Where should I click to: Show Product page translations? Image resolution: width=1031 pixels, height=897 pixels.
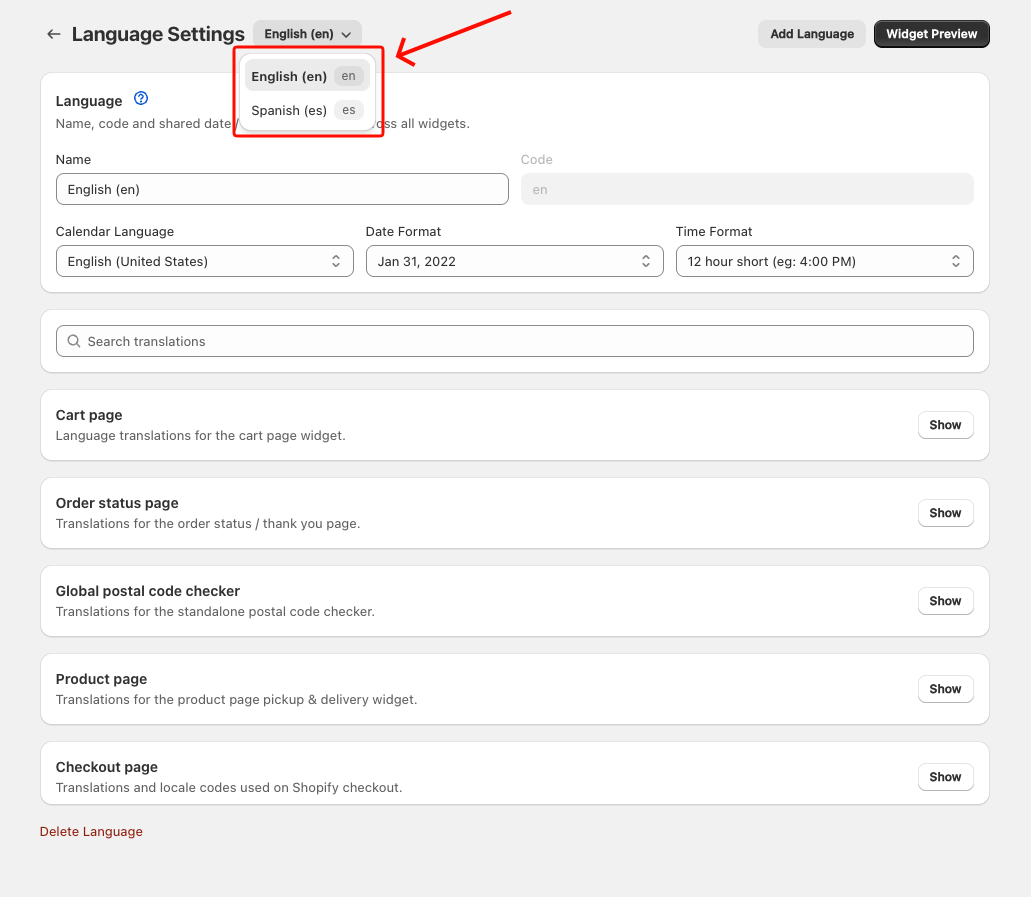pyautogui.click(x=946, y=689)
